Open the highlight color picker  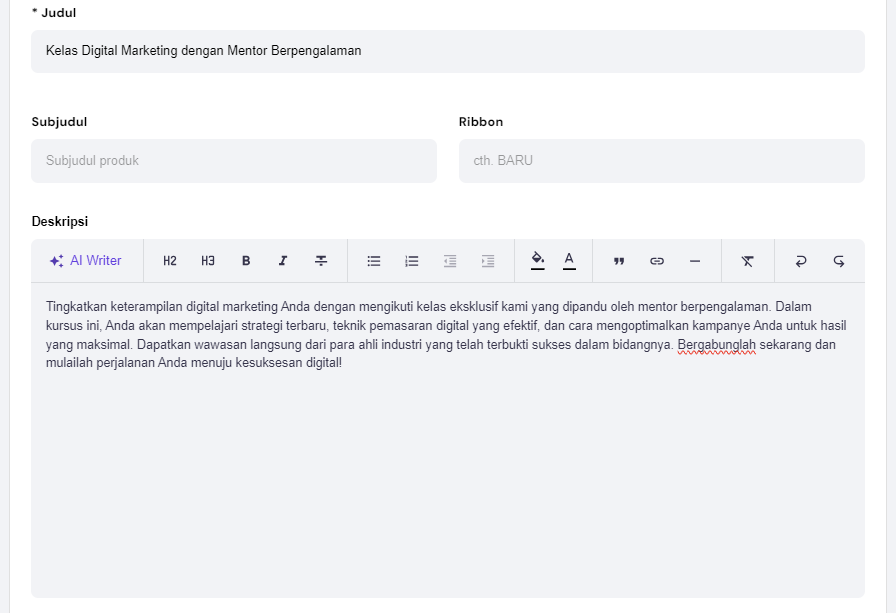click(x=538, y=260)
